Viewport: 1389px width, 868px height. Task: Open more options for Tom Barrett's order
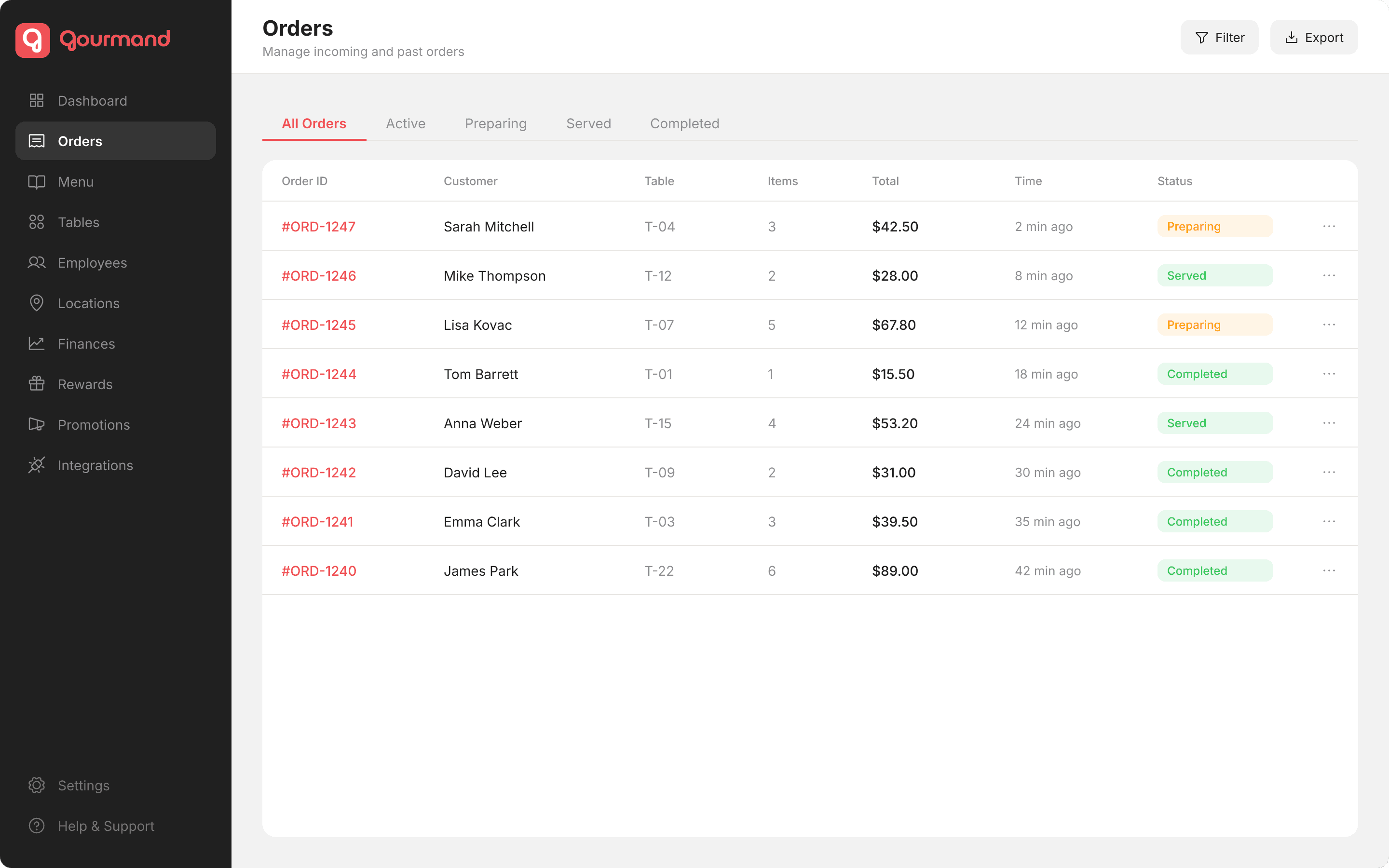click(1329, 374)
